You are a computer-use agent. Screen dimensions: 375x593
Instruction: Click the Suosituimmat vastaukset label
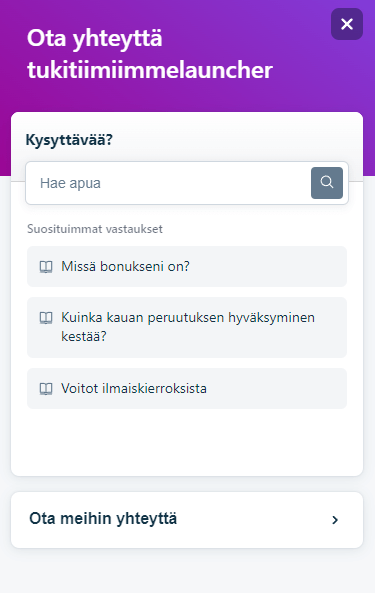pos(95,229)
